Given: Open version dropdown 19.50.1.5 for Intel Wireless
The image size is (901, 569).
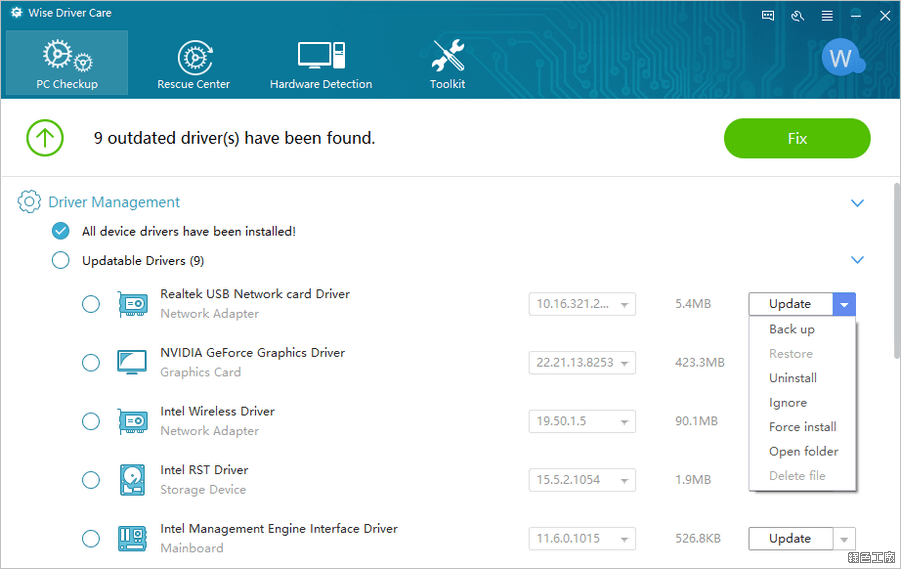Looking at the screenshot, I should tap(582, 421).
